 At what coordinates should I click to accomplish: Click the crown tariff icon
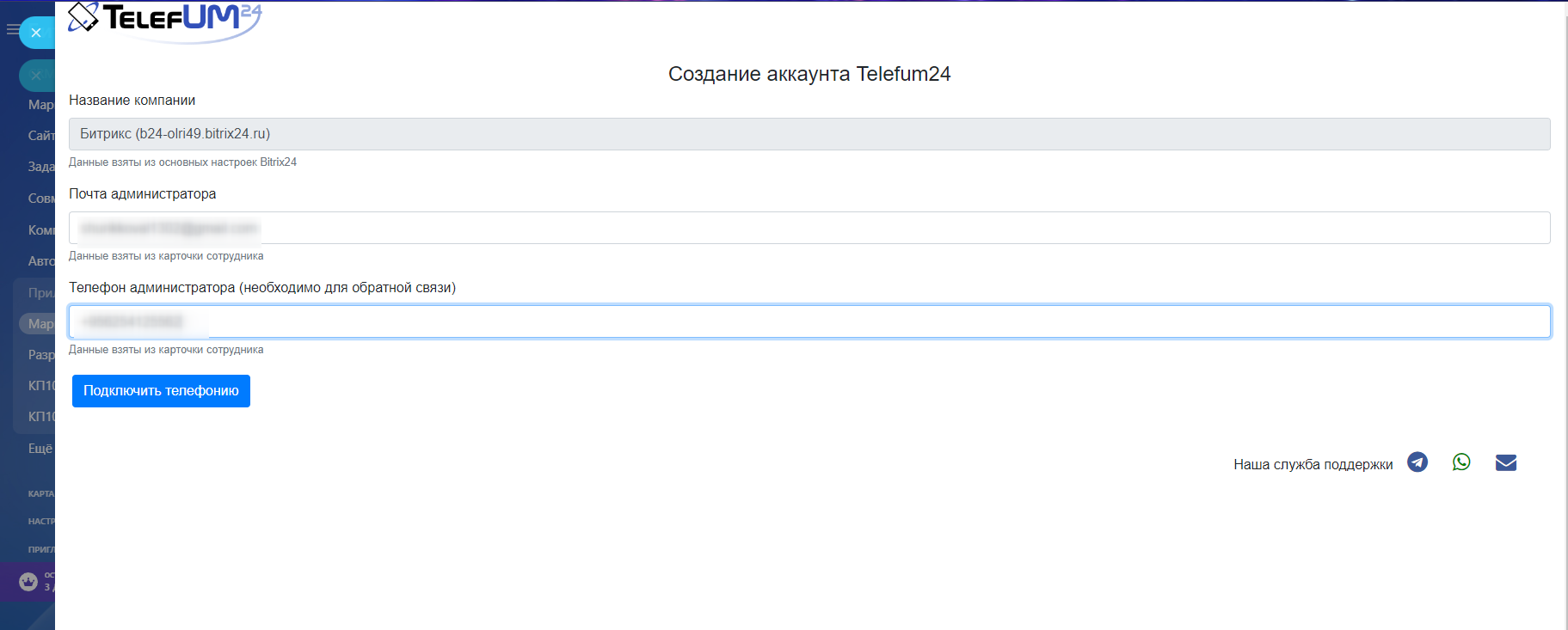pos(28,582)
